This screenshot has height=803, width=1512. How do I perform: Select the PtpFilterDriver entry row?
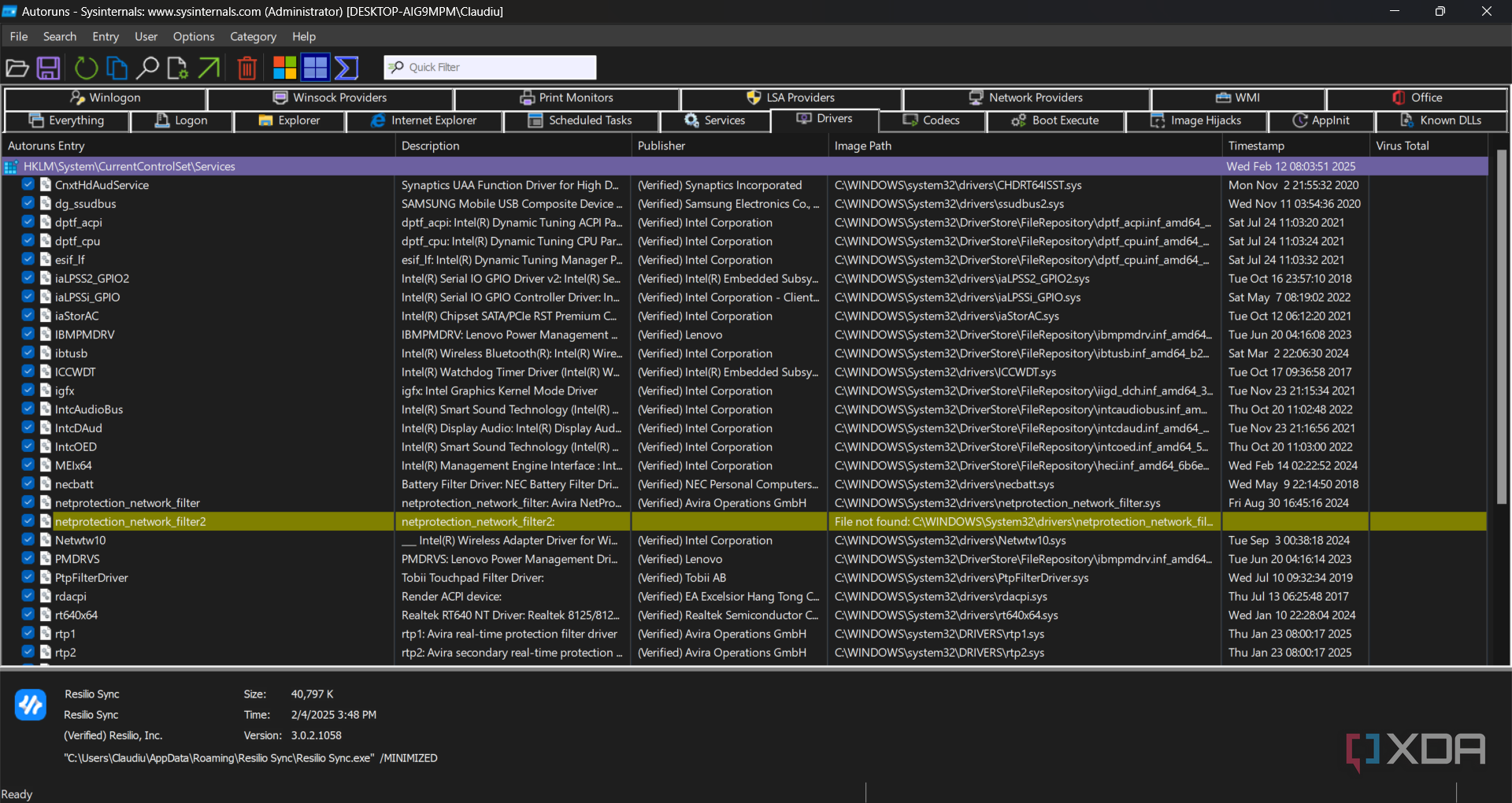point(744,578)
